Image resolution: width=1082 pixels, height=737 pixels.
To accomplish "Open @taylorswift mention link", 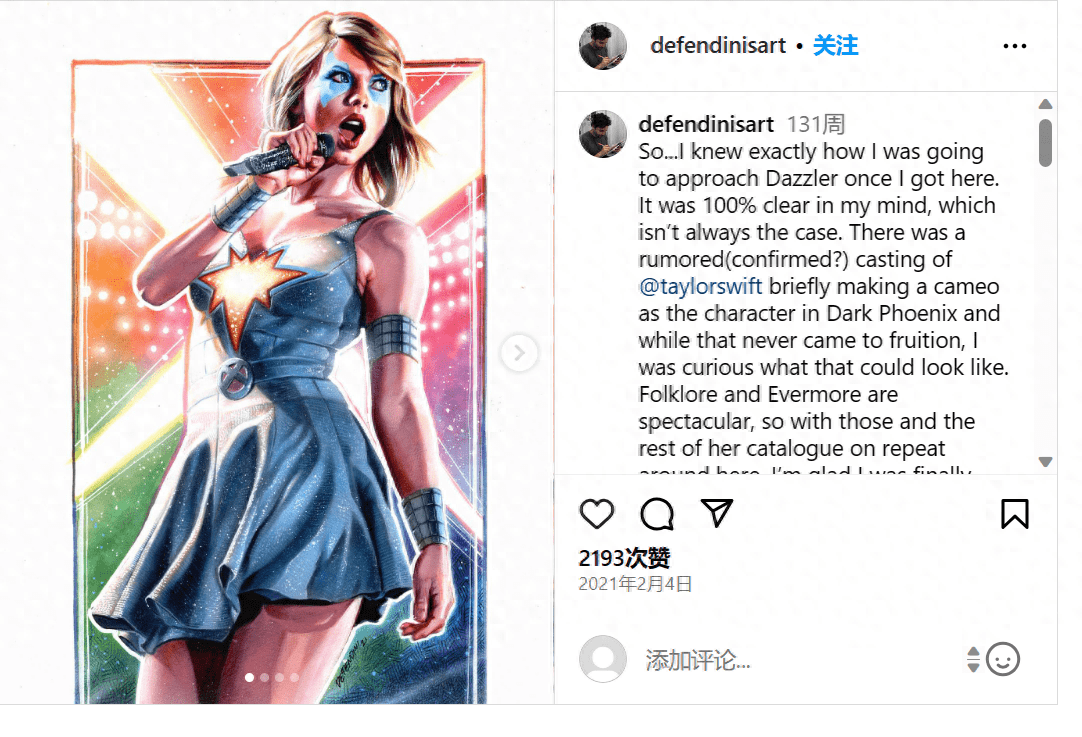I will pyautogui.click(x=700, y=286).
